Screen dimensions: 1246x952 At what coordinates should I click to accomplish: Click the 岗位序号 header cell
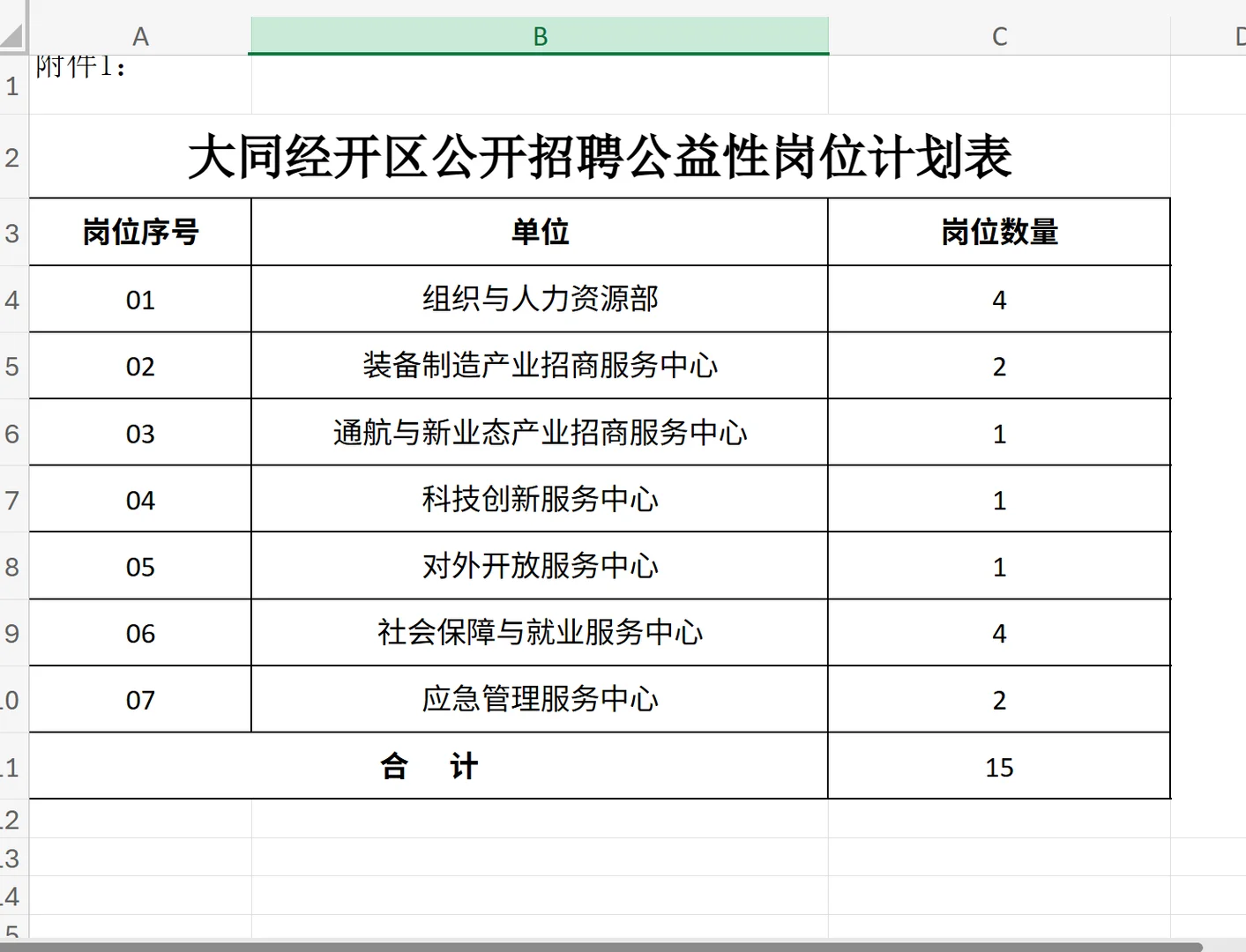[x=140, y=233]
